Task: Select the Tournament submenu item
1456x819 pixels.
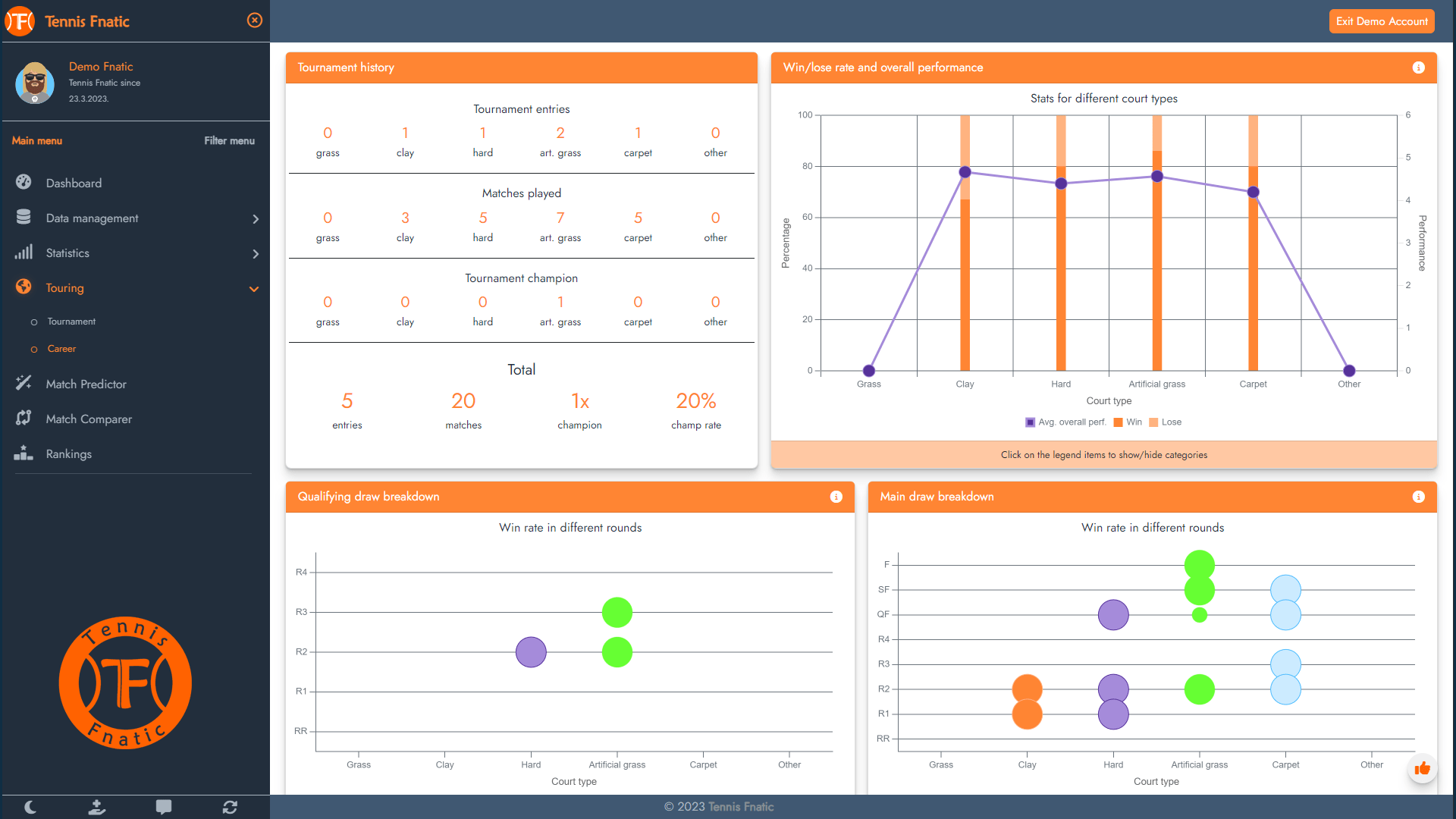Action: [x=71, y=322]
